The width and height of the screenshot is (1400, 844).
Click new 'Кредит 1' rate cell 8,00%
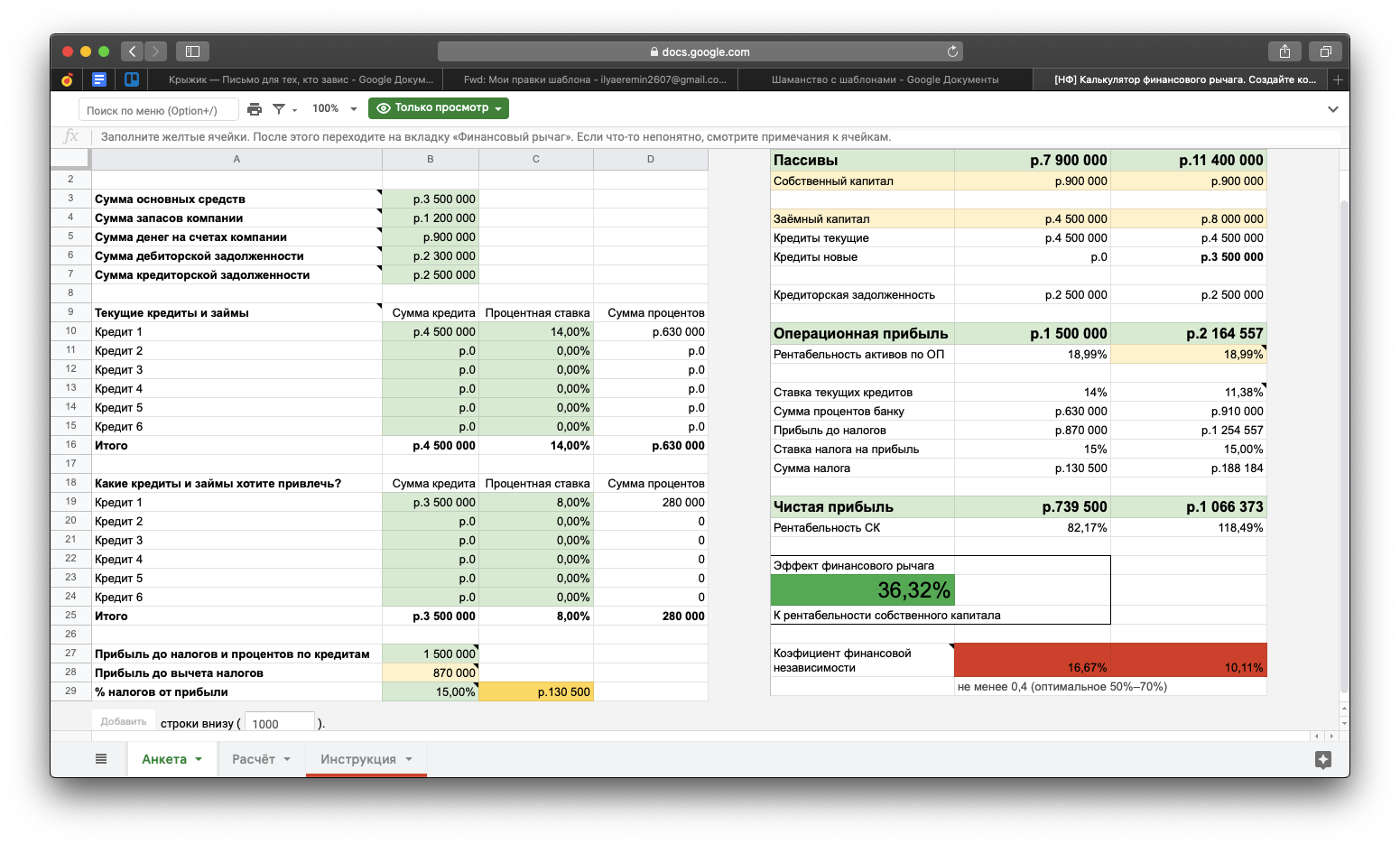pos(536,502)
